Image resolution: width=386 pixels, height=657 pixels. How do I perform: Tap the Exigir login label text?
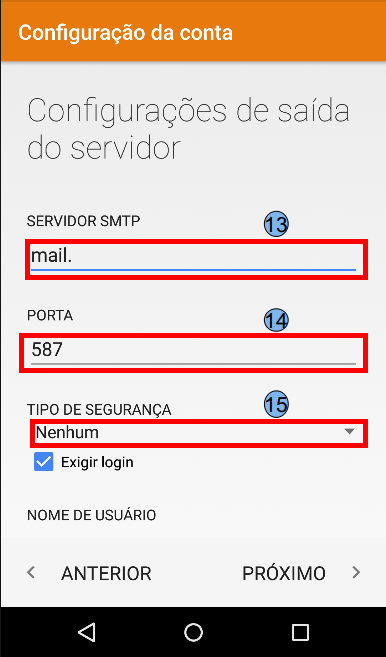97,462
